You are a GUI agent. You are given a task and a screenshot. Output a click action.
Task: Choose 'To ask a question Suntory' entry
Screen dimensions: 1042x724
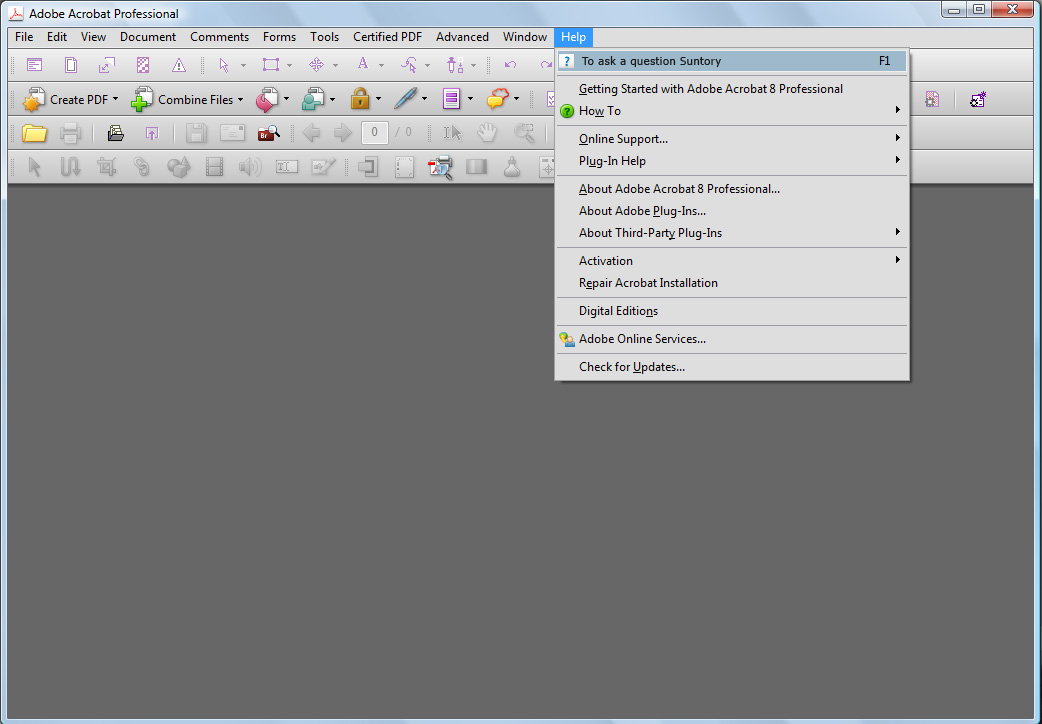(732, 61)
